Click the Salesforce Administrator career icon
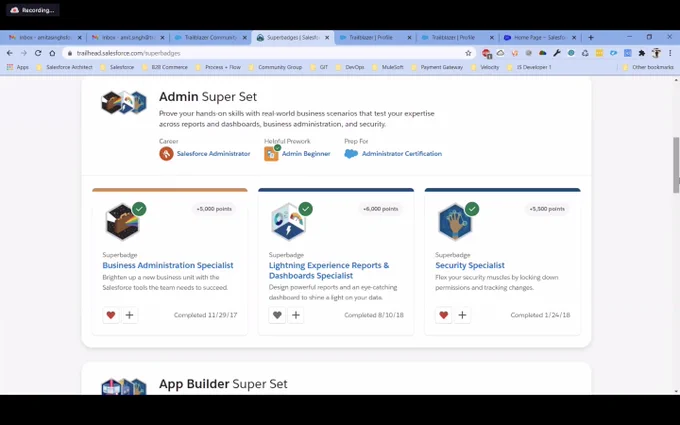This screenshot has width=680, height=425. (x=166, y=154)
